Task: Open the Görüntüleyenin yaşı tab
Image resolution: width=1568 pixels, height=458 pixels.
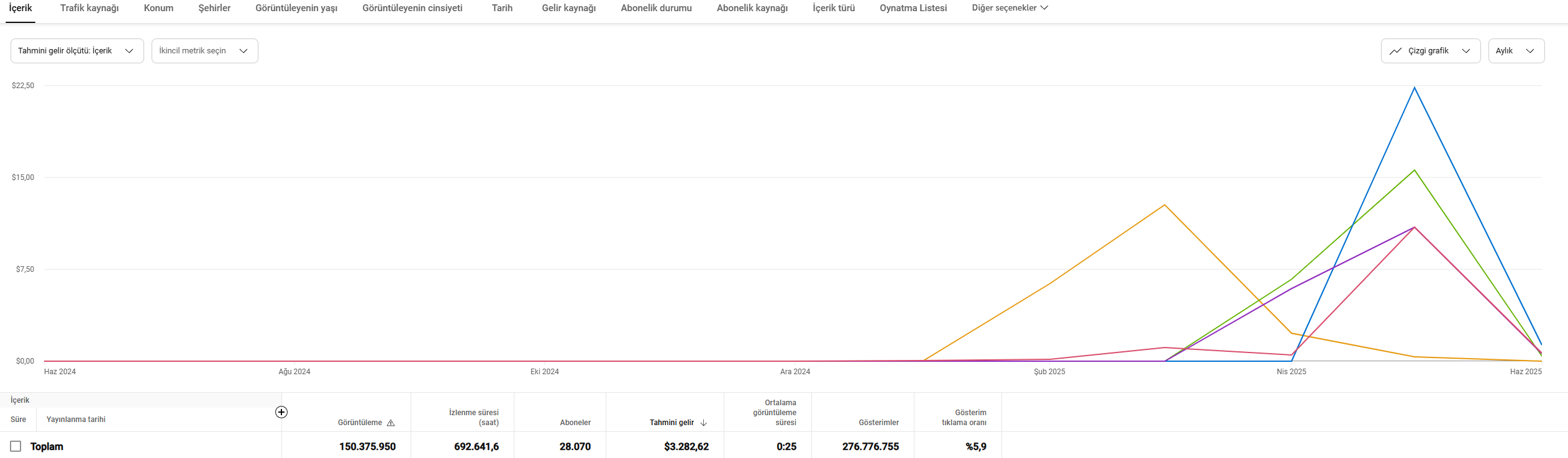Action: [x=296, y=8]
